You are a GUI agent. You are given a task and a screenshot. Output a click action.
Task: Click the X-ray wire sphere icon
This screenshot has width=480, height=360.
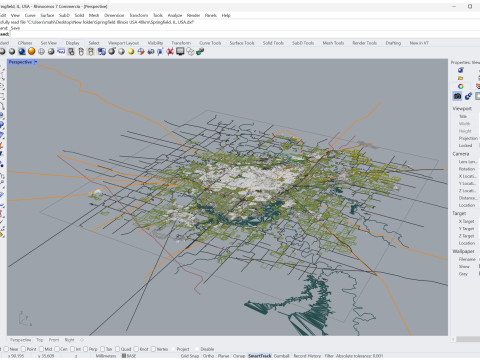coord(41,51)
